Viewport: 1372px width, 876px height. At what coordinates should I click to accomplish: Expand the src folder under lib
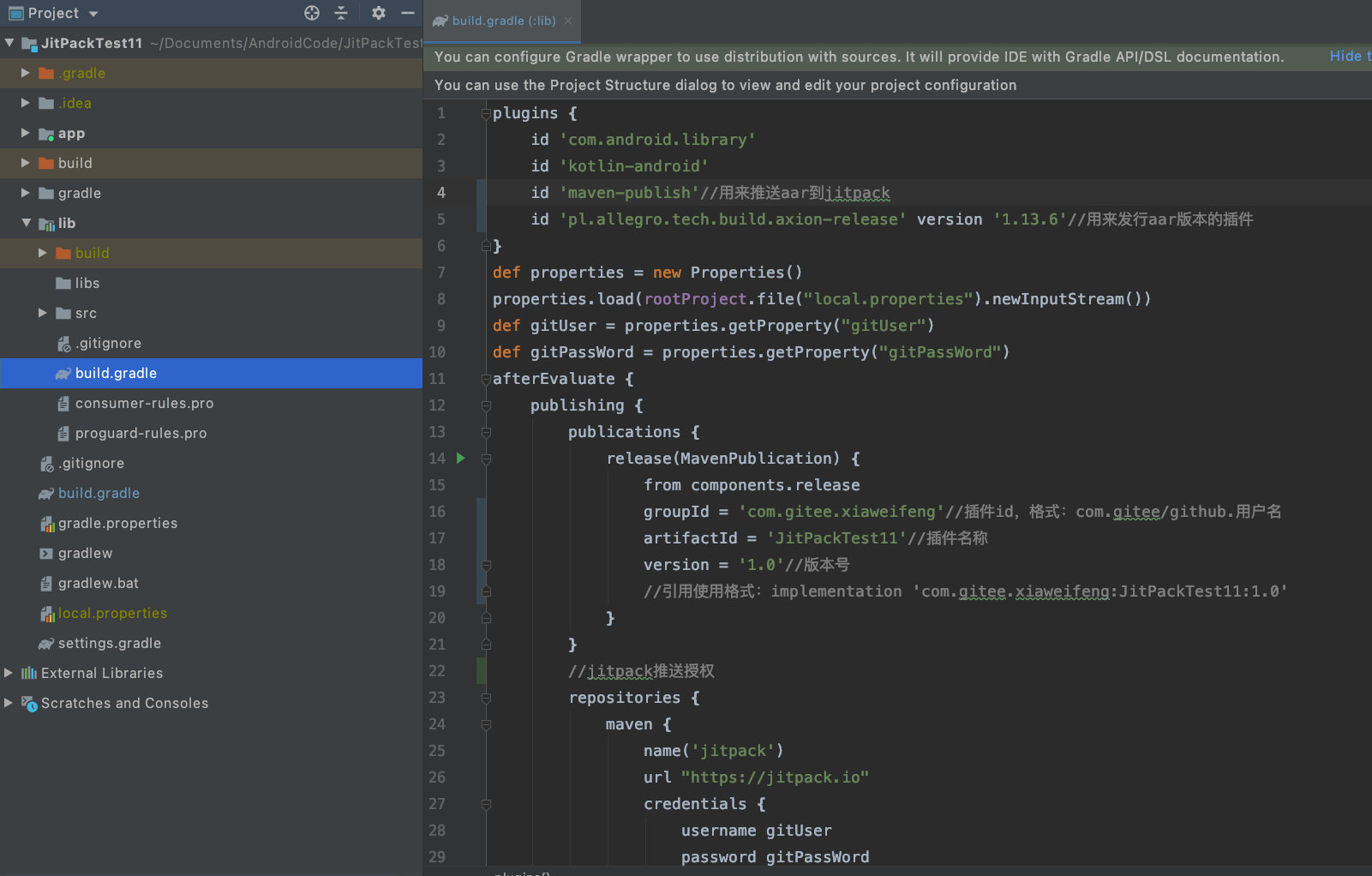click(42, 313)
